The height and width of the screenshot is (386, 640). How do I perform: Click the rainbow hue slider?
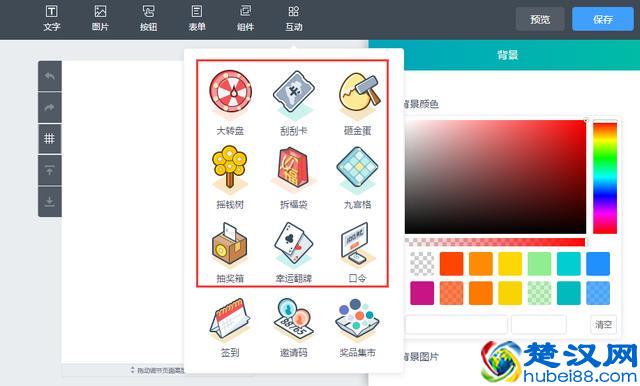click(605, 178)
